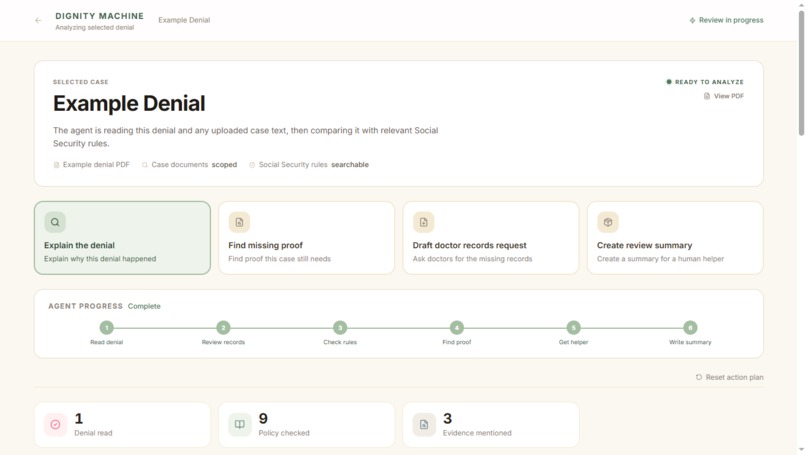Click the back arrow icon
This screenshot has height=455, width=806.
[x=38, y=21]
